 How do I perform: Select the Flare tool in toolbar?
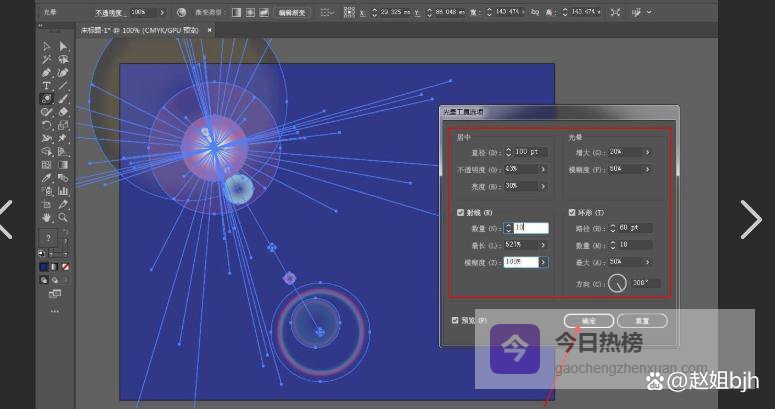46,99
